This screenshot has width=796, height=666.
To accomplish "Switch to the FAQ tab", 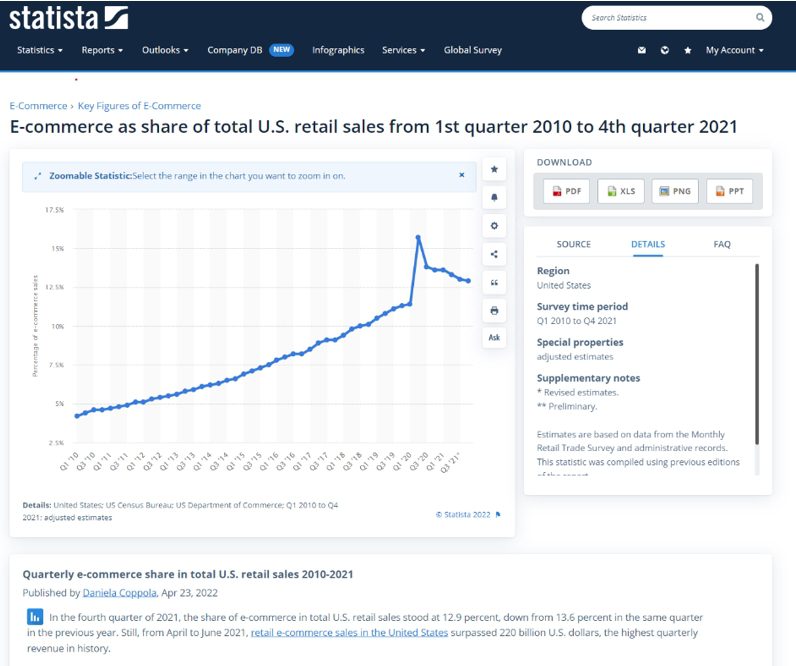I will click(722, 244).
